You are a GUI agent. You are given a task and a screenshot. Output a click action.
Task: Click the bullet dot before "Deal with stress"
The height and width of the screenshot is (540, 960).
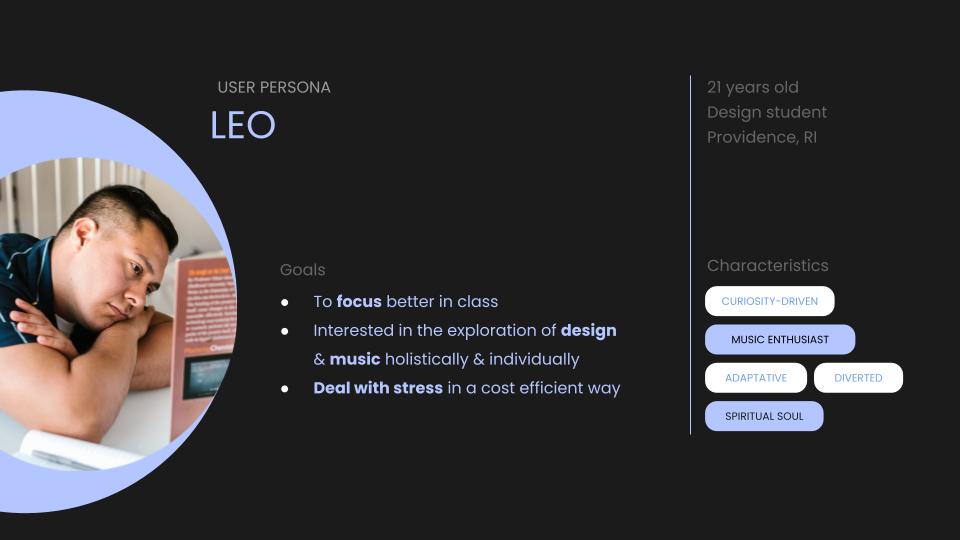click(285, 389)
